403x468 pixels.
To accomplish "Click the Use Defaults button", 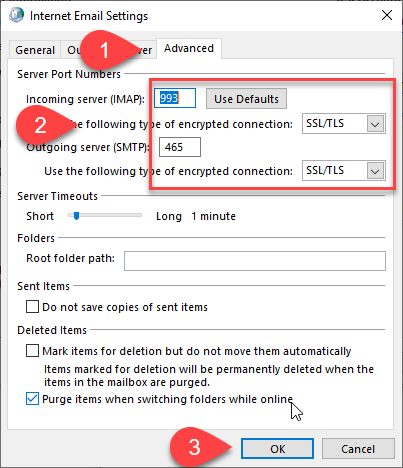I will click(246, 99).
